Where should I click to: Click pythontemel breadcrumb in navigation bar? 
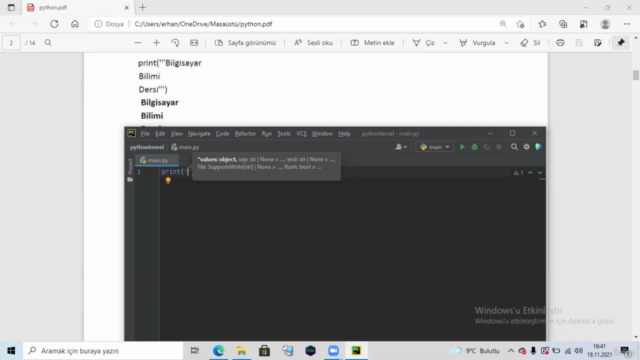(x=147, y=147)
